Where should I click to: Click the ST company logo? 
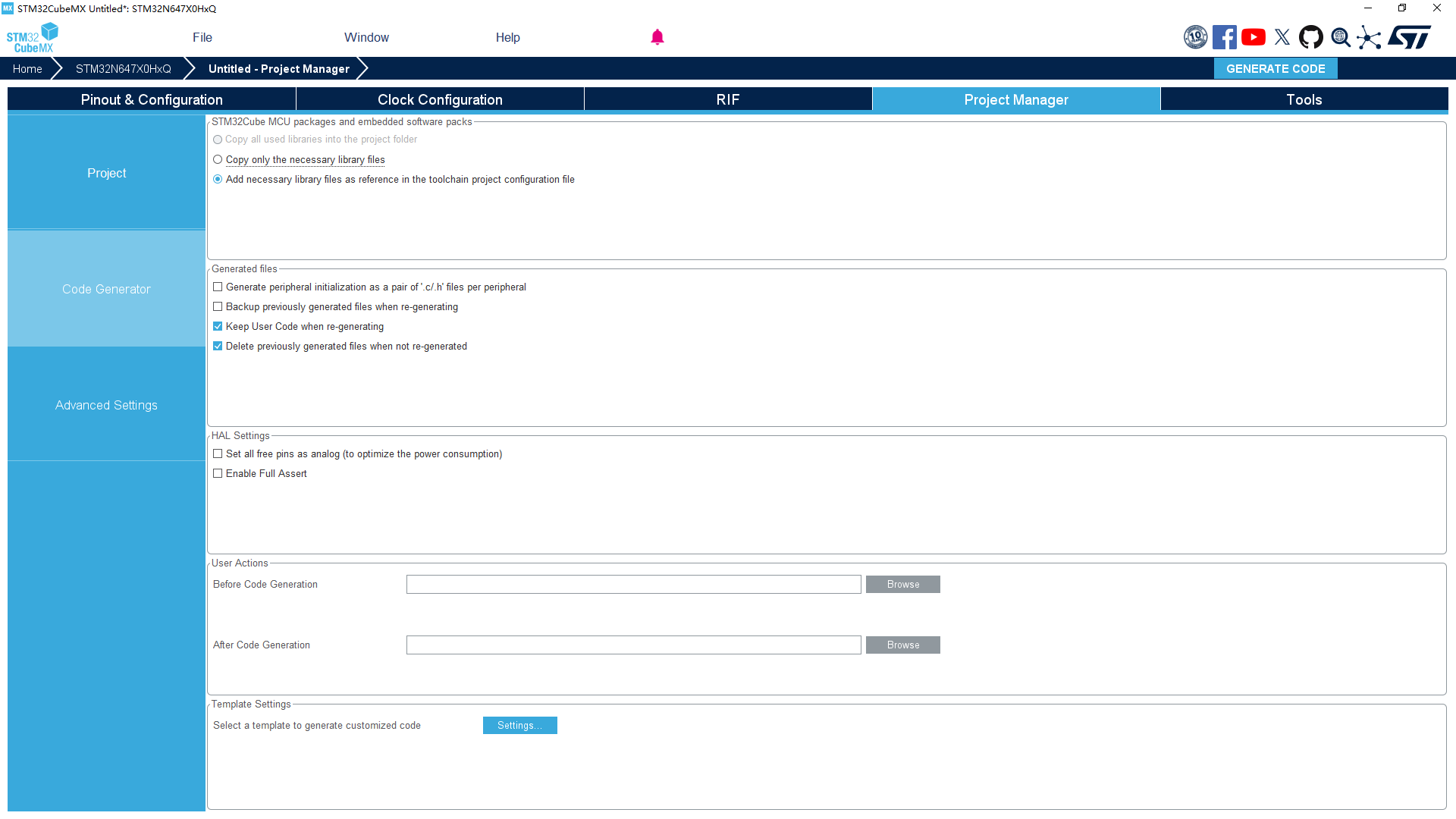[1410, 37]
